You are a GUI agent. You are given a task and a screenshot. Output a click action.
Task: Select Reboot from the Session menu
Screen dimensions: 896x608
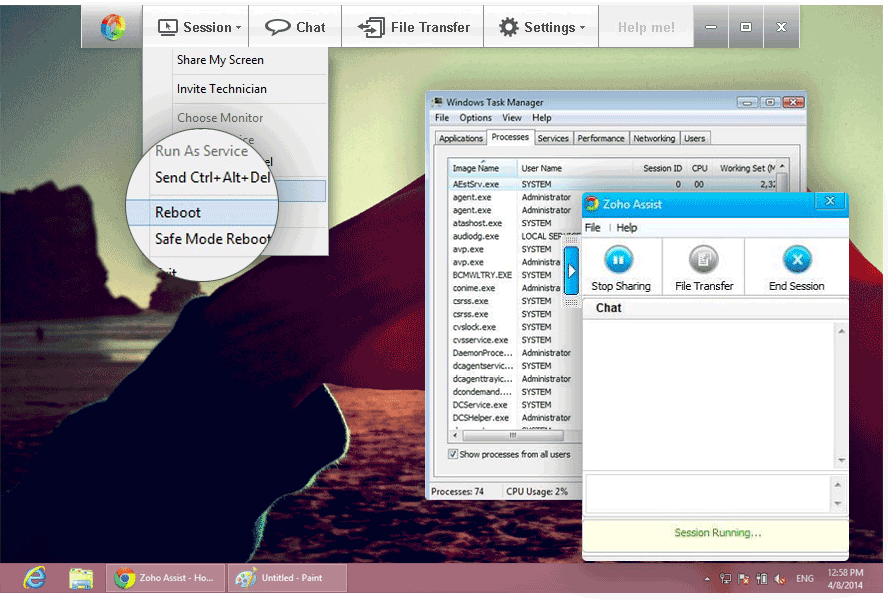coord(178,212)
